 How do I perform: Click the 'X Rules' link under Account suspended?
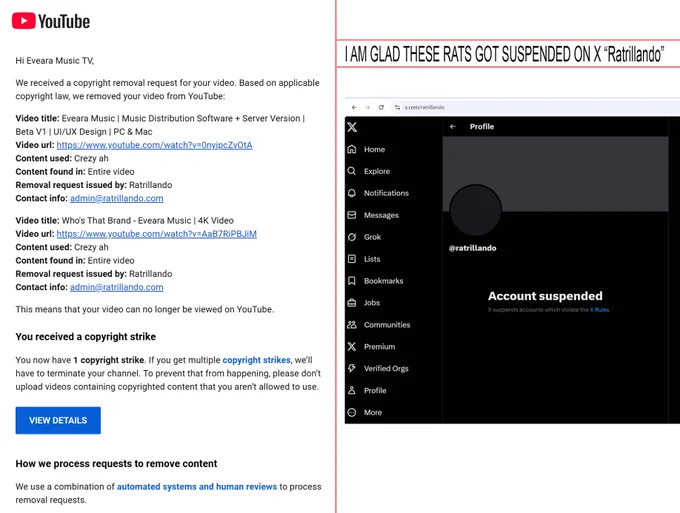pos(599,310)
